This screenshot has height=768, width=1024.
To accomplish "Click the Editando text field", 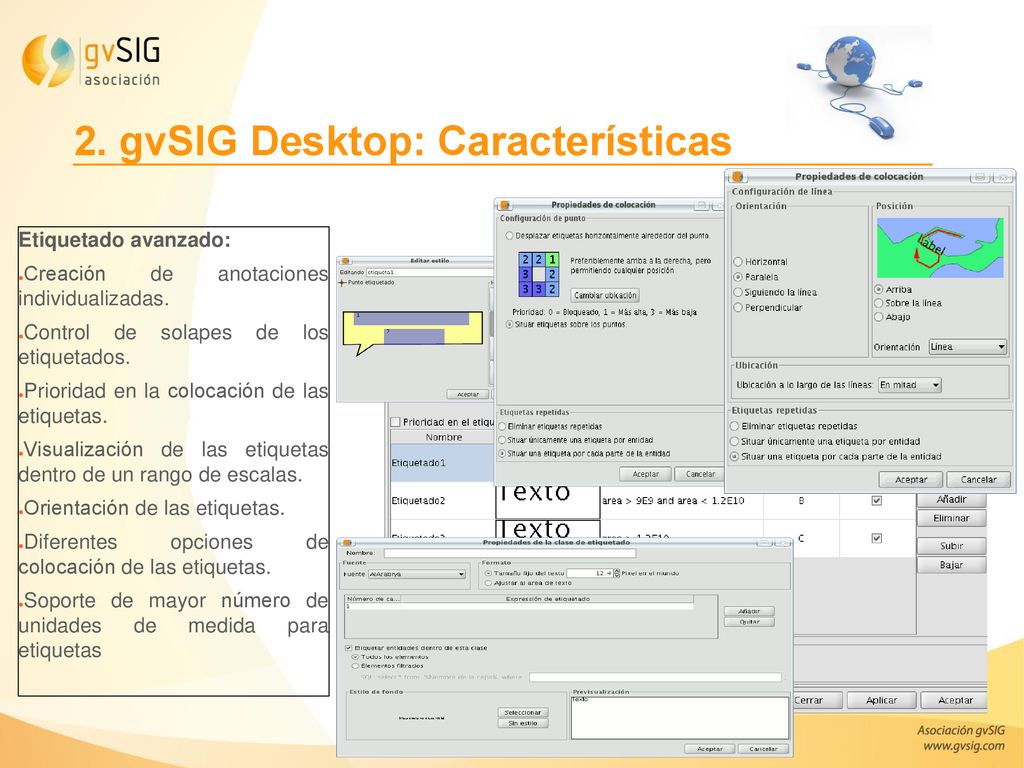I will [430, 272].
